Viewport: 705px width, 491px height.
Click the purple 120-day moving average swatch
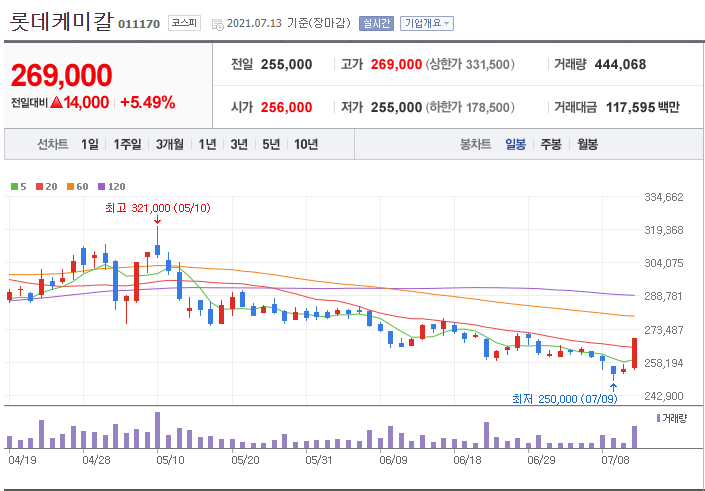[101, 186]
